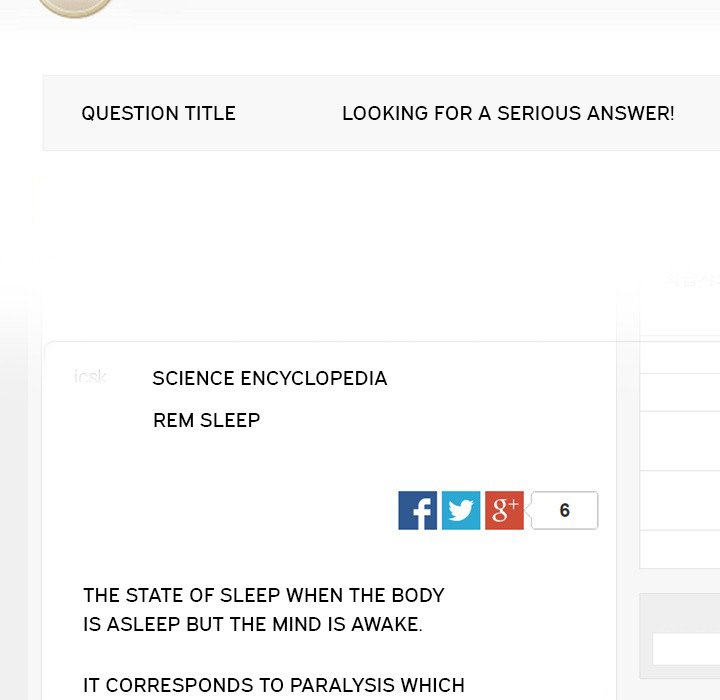
Task: Open the 'Looking for a serious answer!' question
Action: [508, 114]
